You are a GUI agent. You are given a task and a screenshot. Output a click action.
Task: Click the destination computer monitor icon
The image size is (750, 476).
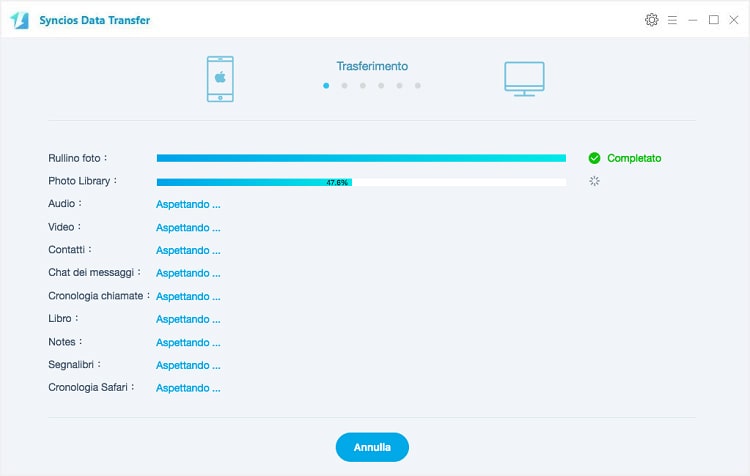point(524,79)
